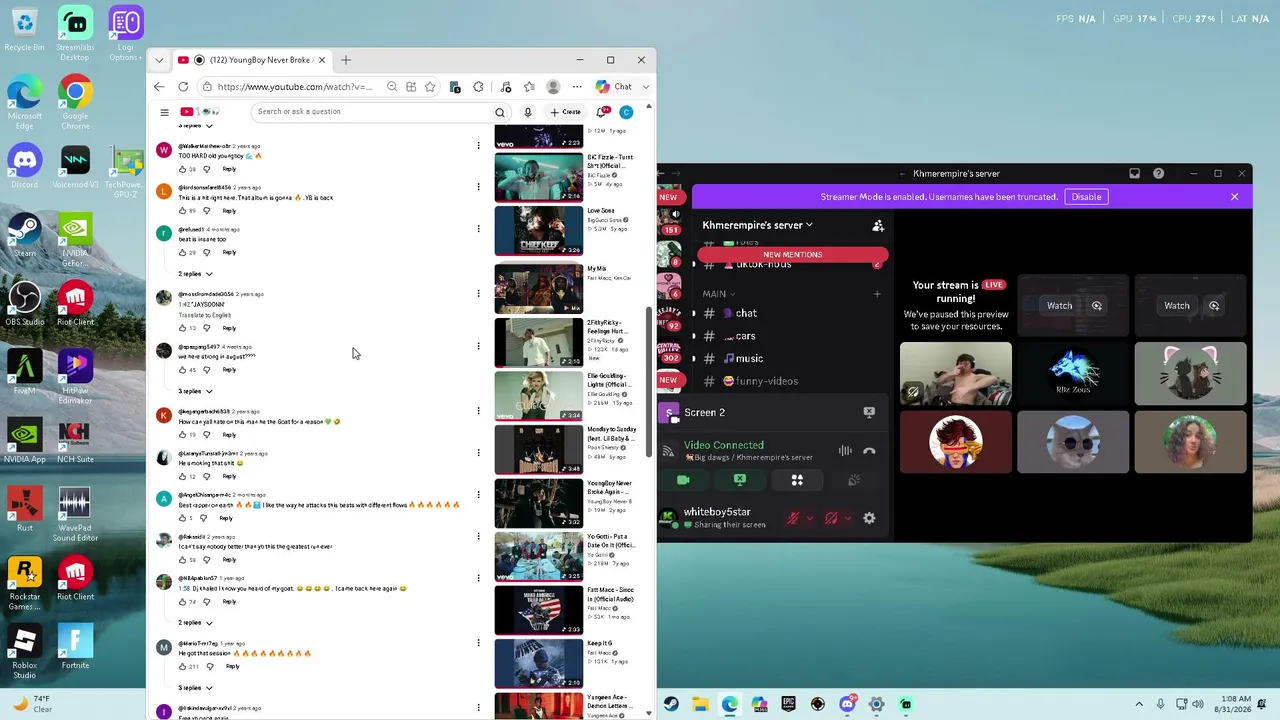Open the 'funny-videos' Discord channel

(766, 381)
